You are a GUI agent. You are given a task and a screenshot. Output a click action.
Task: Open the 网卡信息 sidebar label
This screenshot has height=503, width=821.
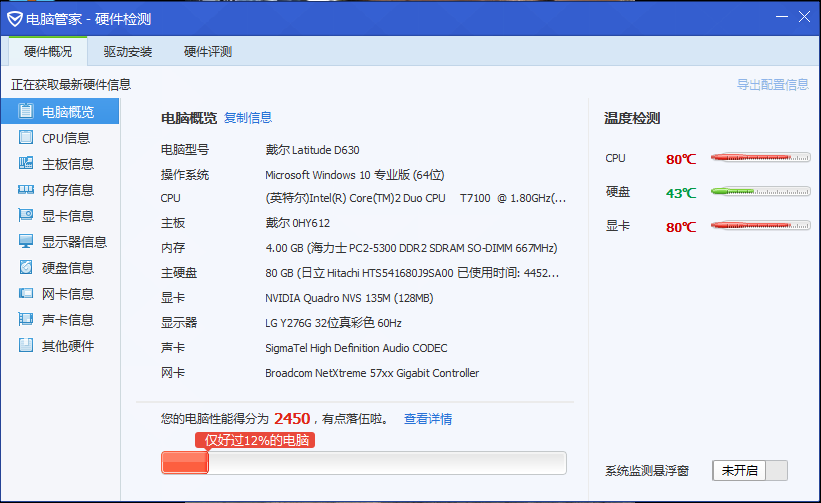click(68, 294)
